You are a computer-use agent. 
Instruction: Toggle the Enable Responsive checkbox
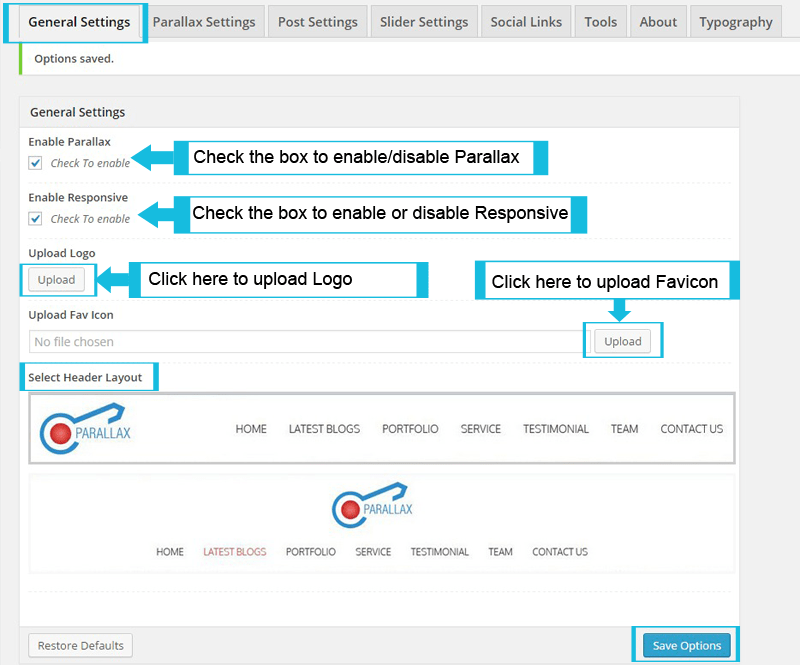[35, 219]
